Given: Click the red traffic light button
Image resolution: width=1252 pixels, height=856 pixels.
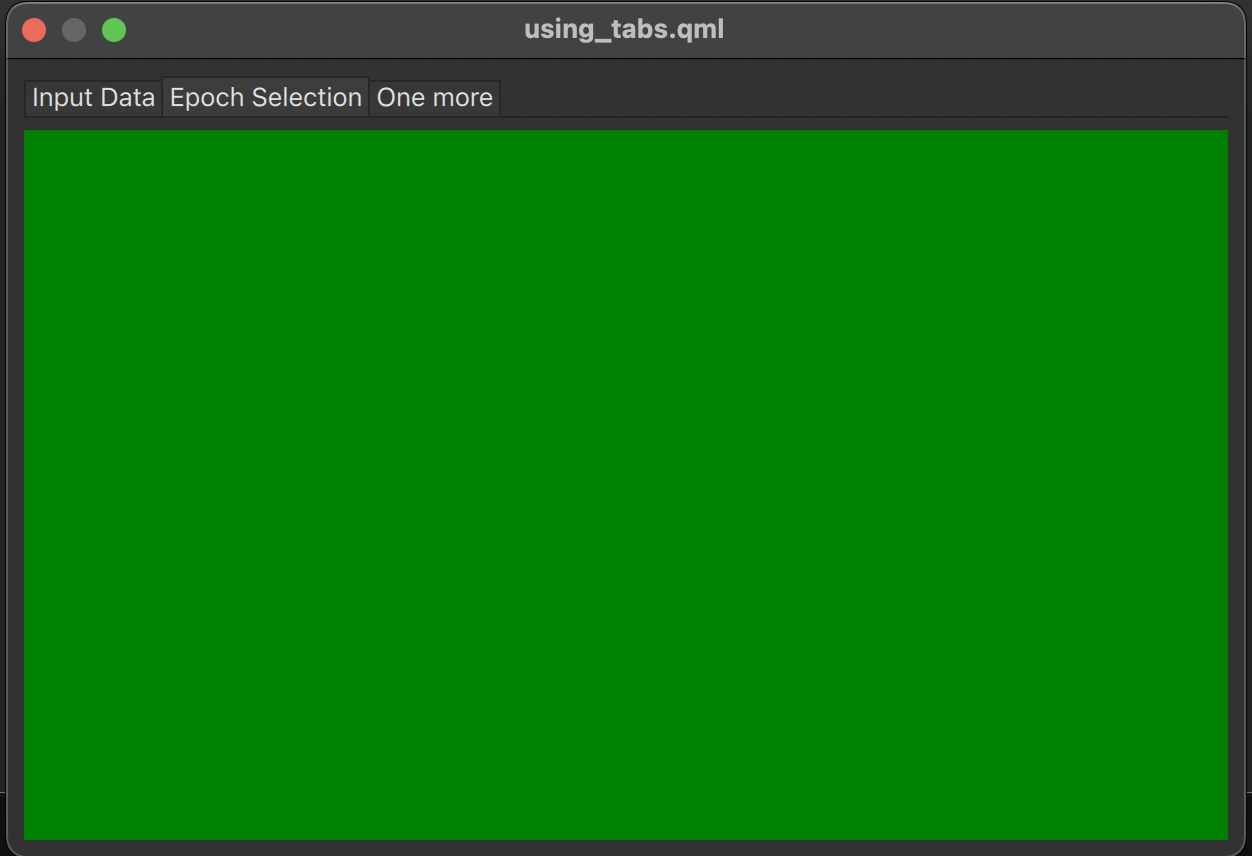Looking at the screenshot, I should point(34,30).
